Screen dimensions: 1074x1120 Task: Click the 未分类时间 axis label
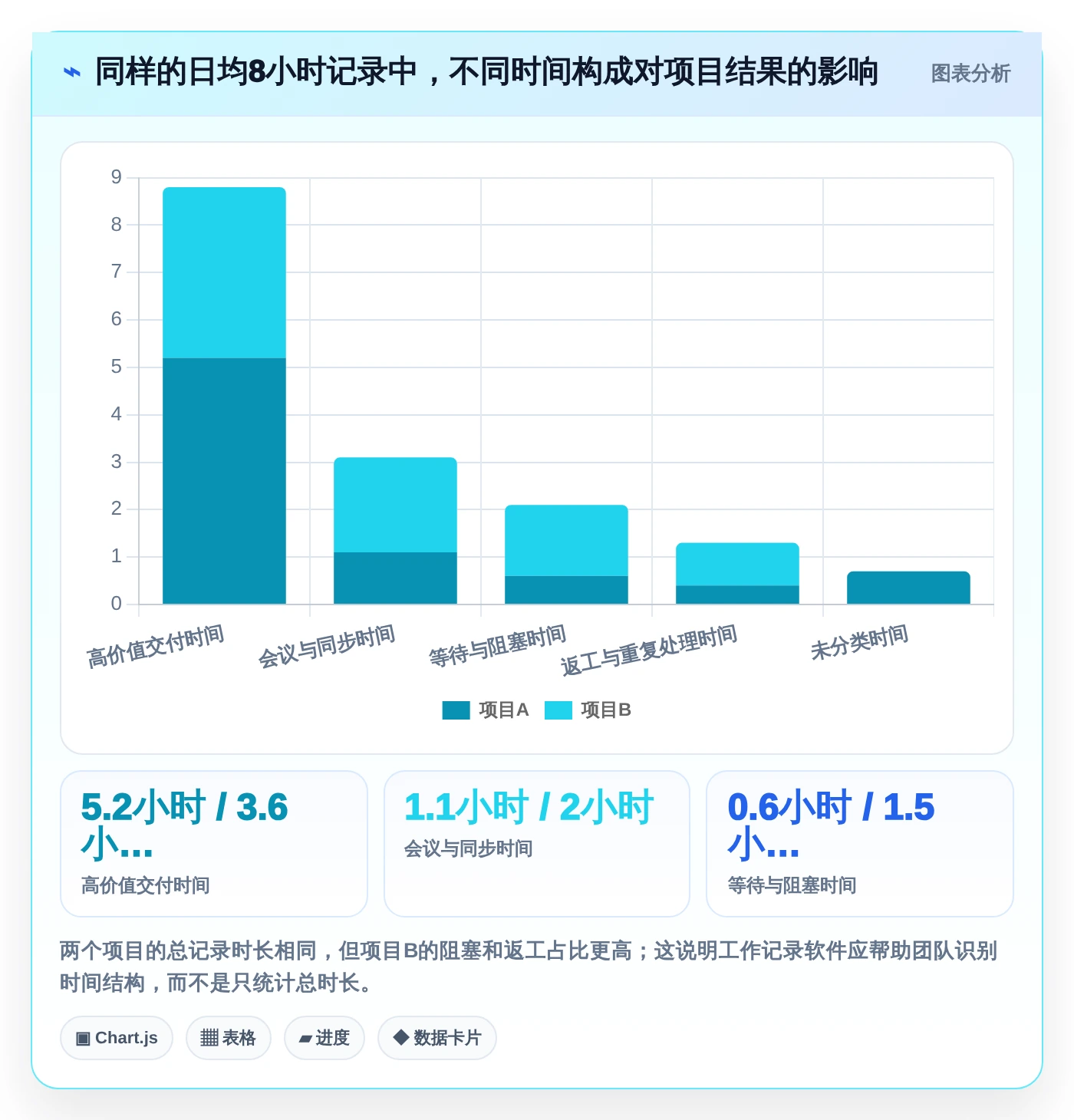pyautogui.click(x=860, y=642)
